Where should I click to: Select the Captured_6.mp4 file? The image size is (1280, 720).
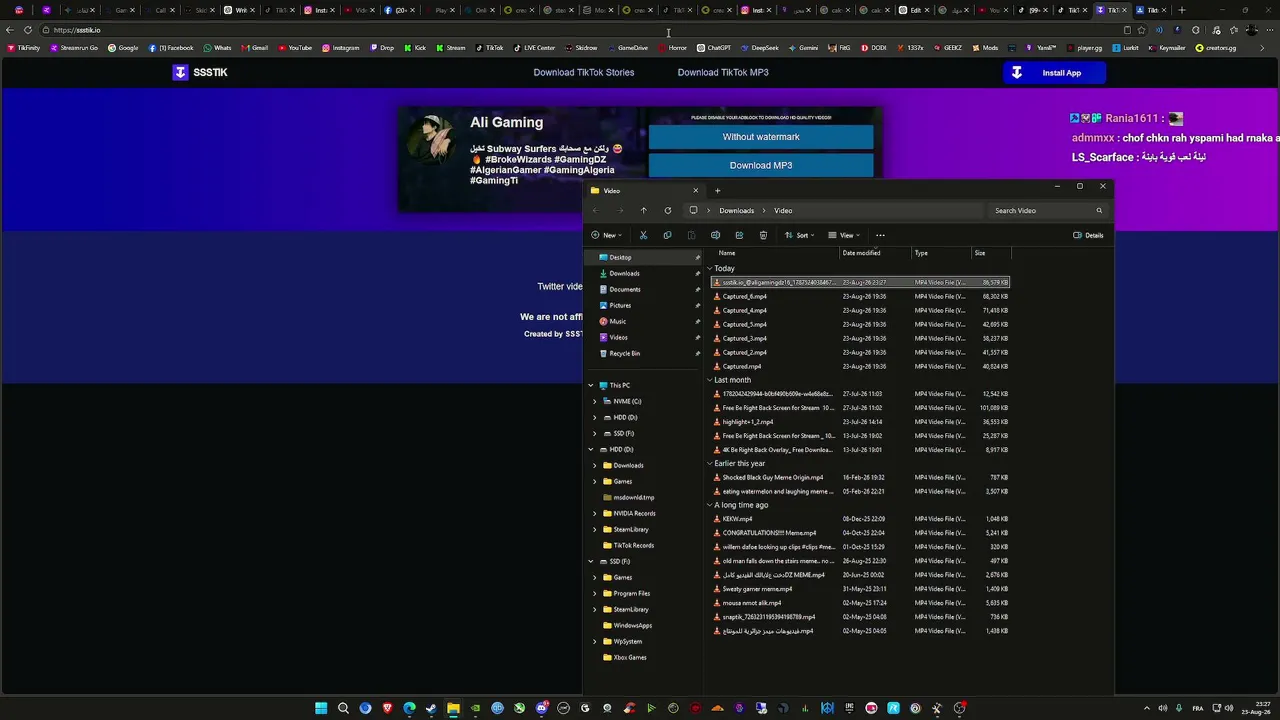click(x=860, y=297)
